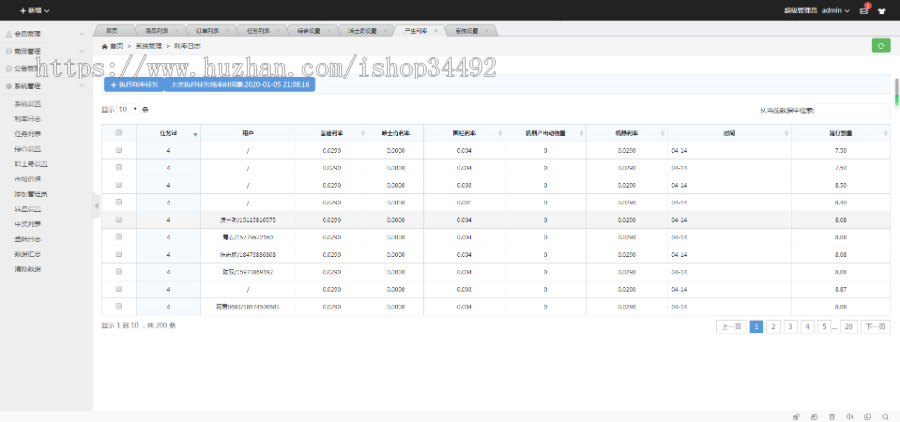Select 任务列表 in the sidebar menu
The width and height of the screenshot is (900, 422).
(28, 132)
